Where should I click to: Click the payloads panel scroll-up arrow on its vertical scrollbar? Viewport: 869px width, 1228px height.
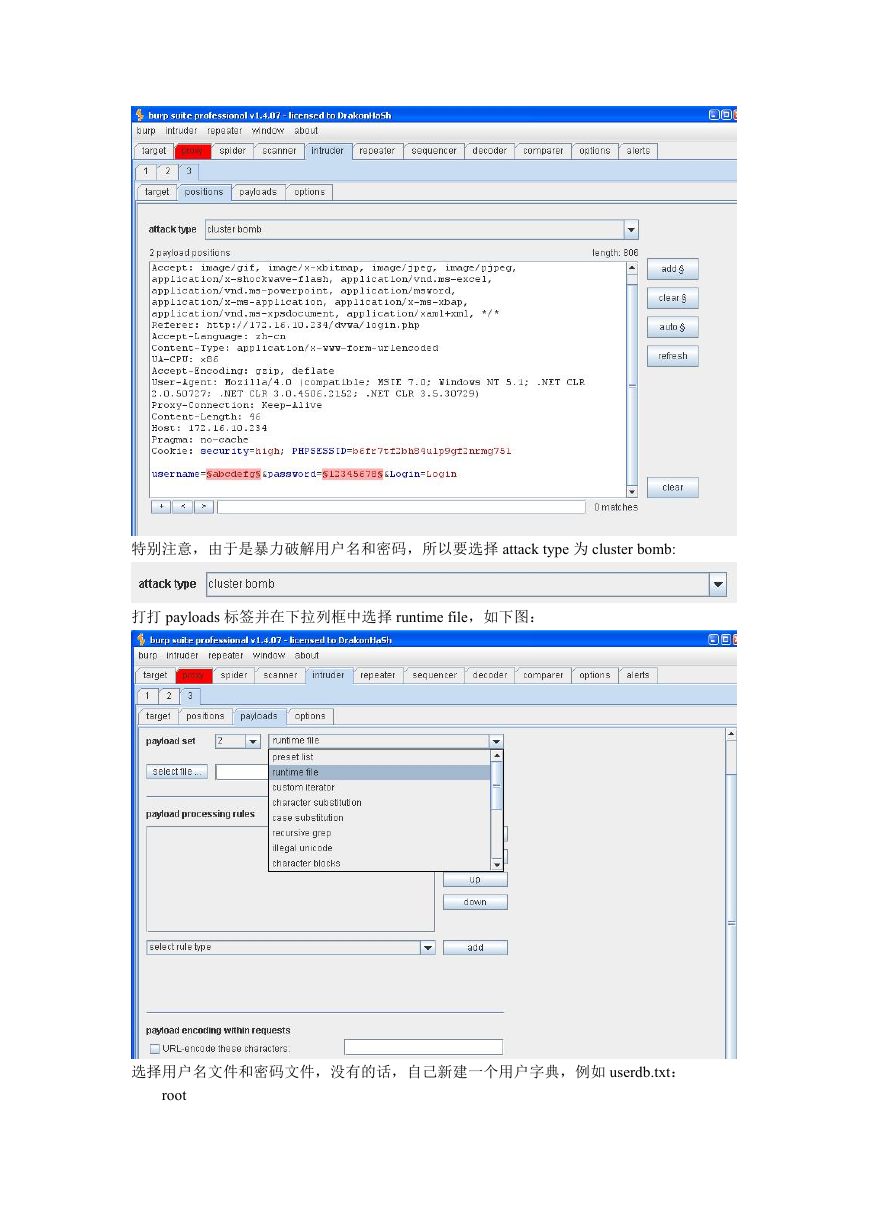[x=731, y=734]
